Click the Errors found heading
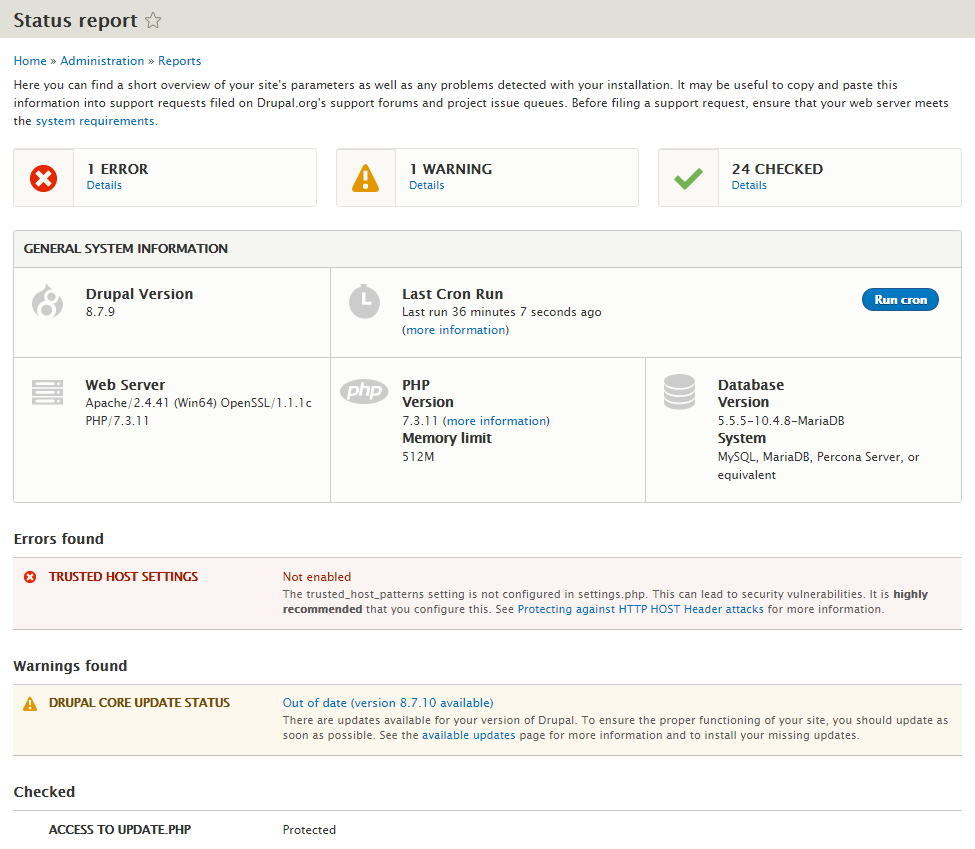975x849 pixels. pos(58,539)
